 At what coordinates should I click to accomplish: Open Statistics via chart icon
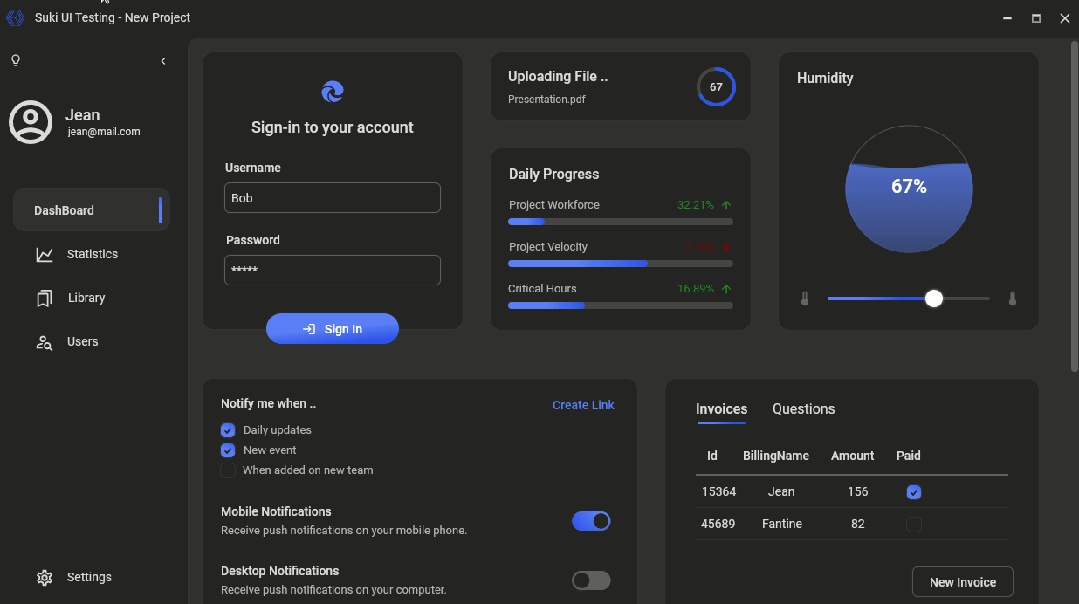click(45, 255)
